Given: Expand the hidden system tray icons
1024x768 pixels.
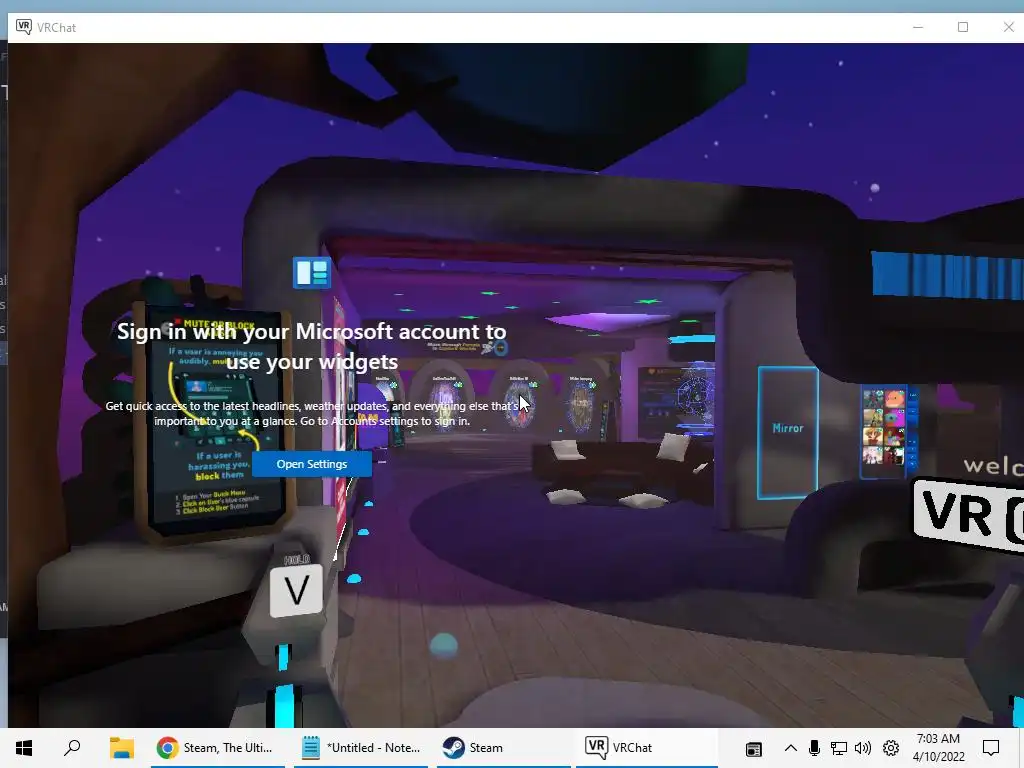Looking at the screenshot, I should pyautogui.click(x=790, y=748).
